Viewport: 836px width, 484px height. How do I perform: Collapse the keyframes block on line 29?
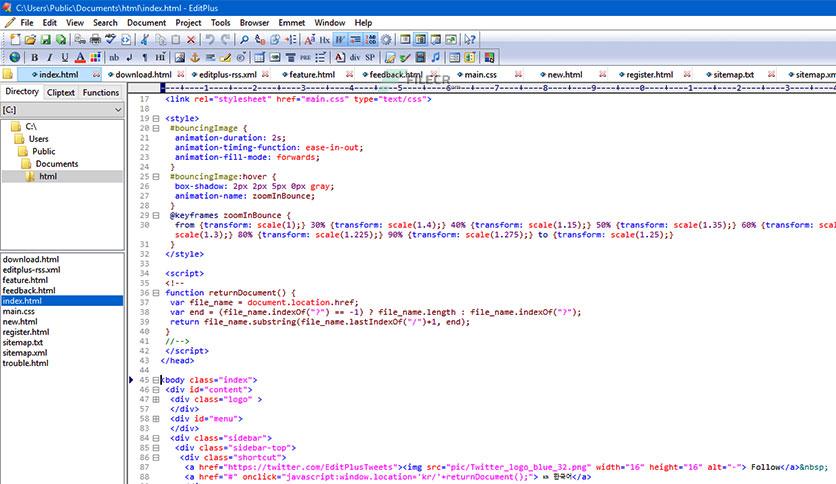156,216
